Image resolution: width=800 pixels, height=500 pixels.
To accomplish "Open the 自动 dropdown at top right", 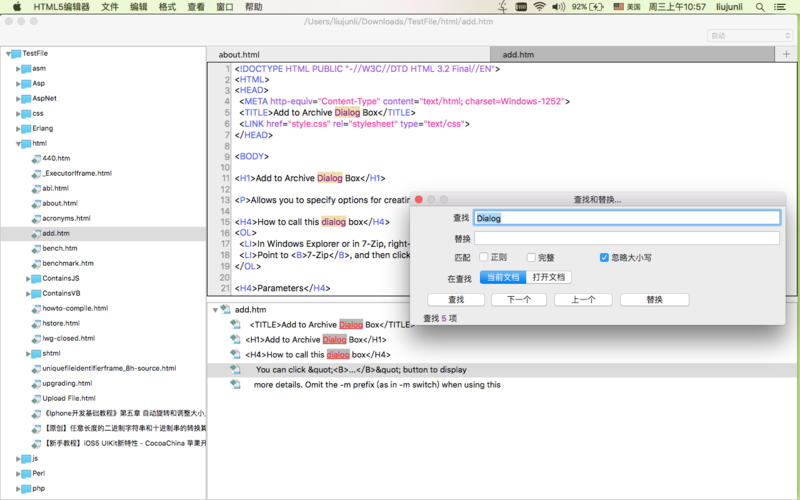I will 750,36.
